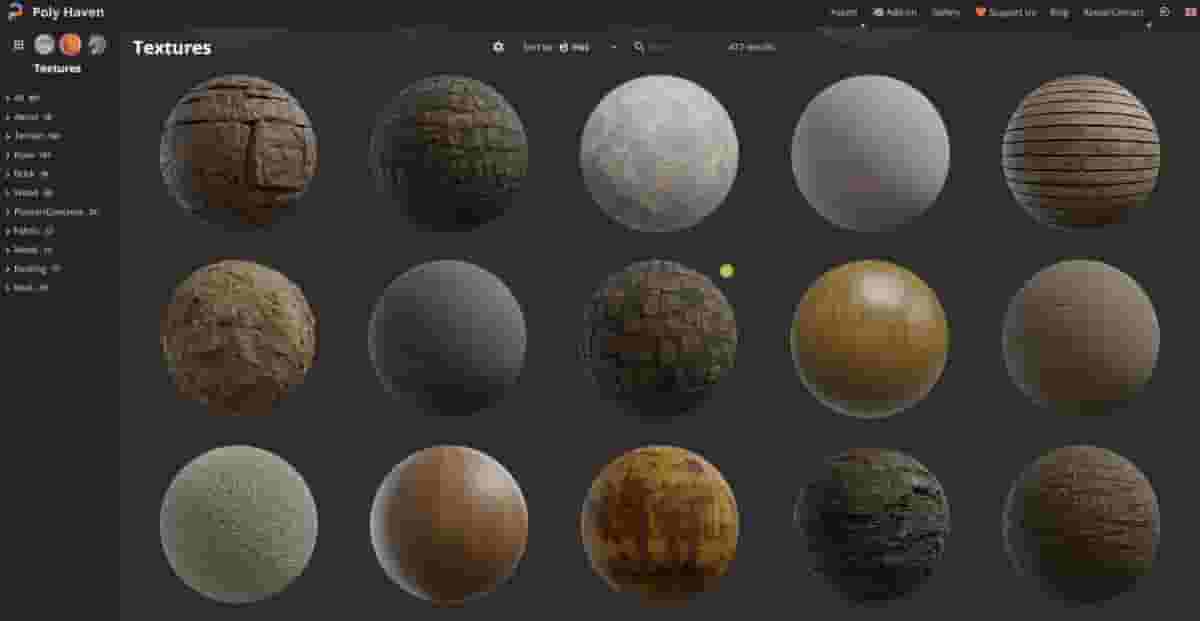The width and height of the screenshot is (1200, 621).
Task: Expand the Brick category in the sidebar
Action: tap(30, 173)
